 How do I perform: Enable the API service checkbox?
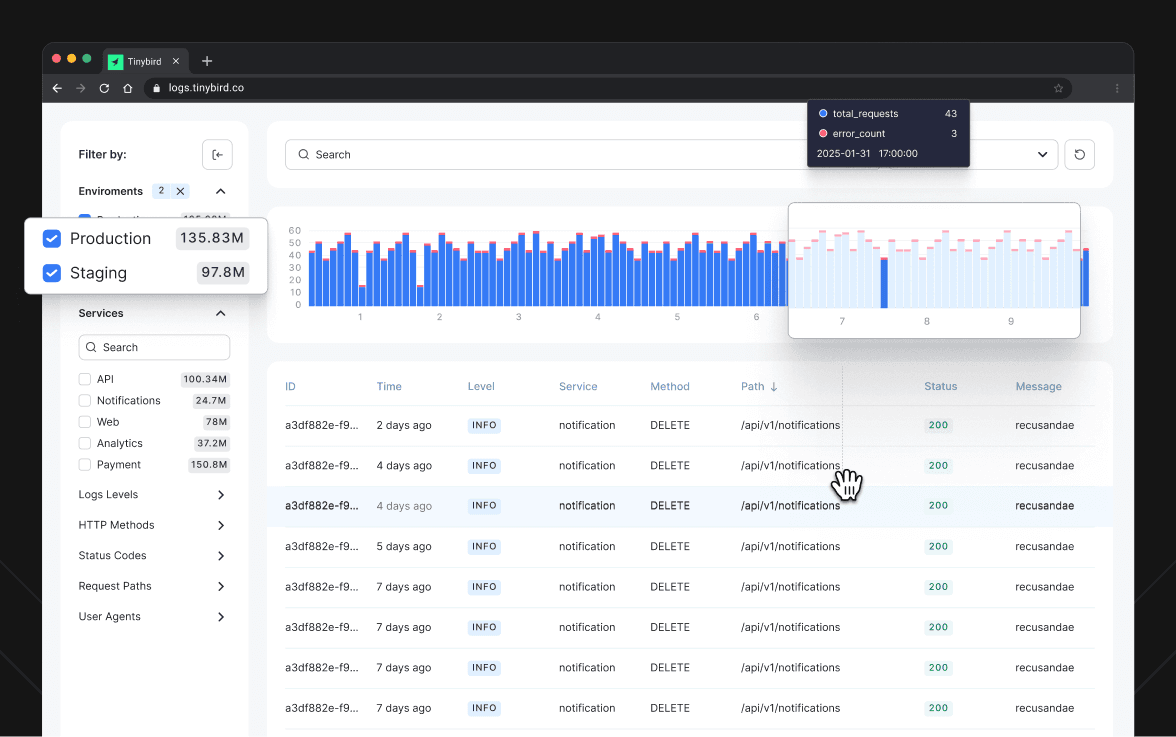[85, 379]
